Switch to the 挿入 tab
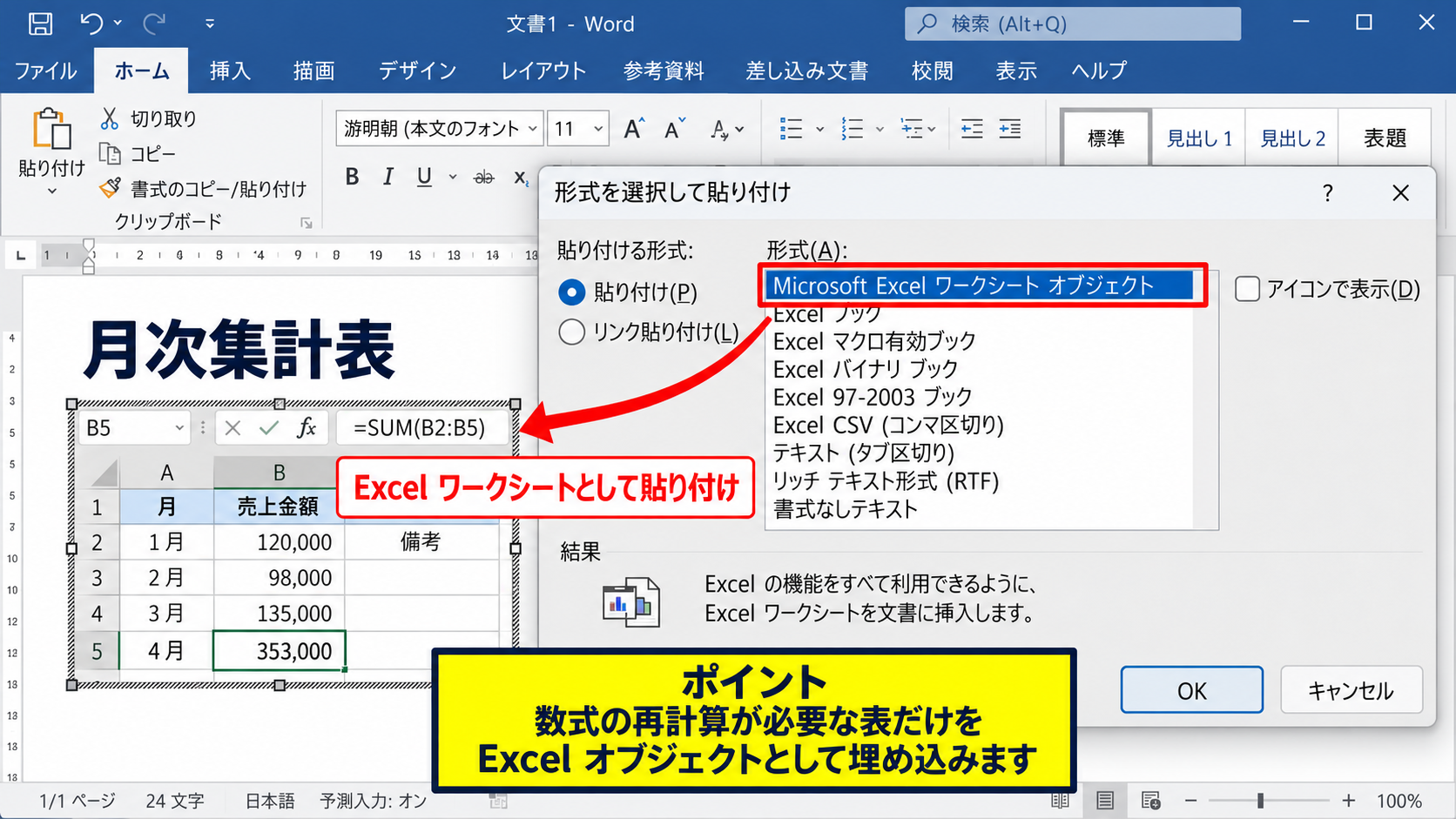The width and height of the screenshot is (1456, 819). (x=230, y=71)
